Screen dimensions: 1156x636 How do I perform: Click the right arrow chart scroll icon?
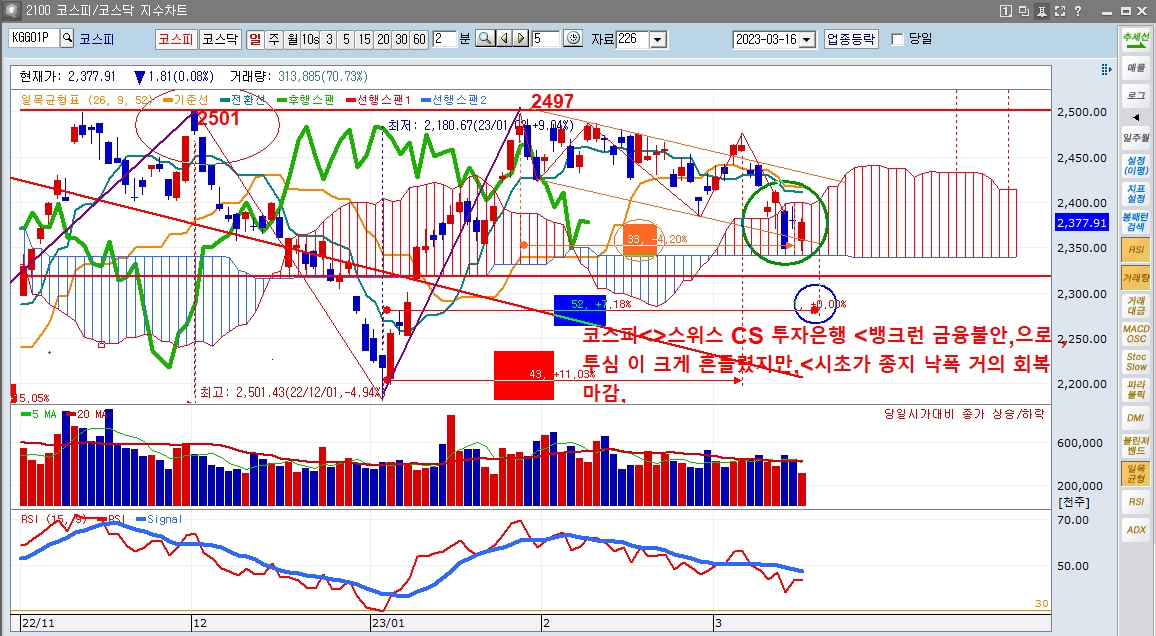[520, 39]
